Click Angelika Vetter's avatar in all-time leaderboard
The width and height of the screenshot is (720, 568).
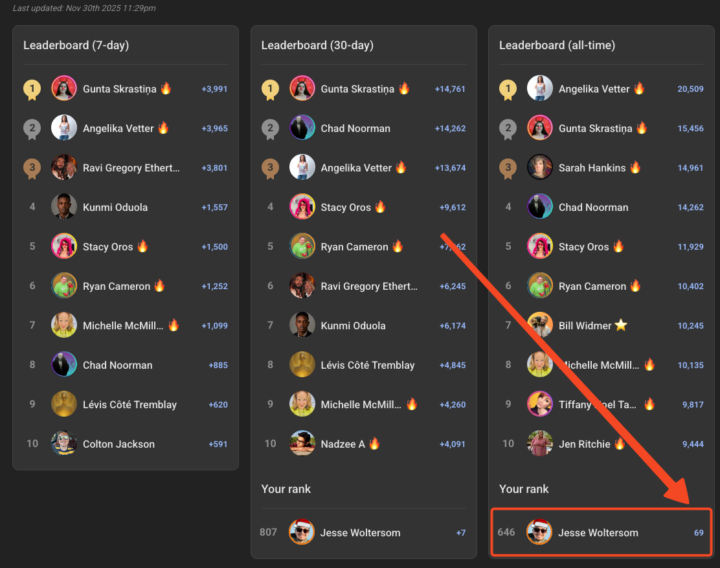point(540,88)
